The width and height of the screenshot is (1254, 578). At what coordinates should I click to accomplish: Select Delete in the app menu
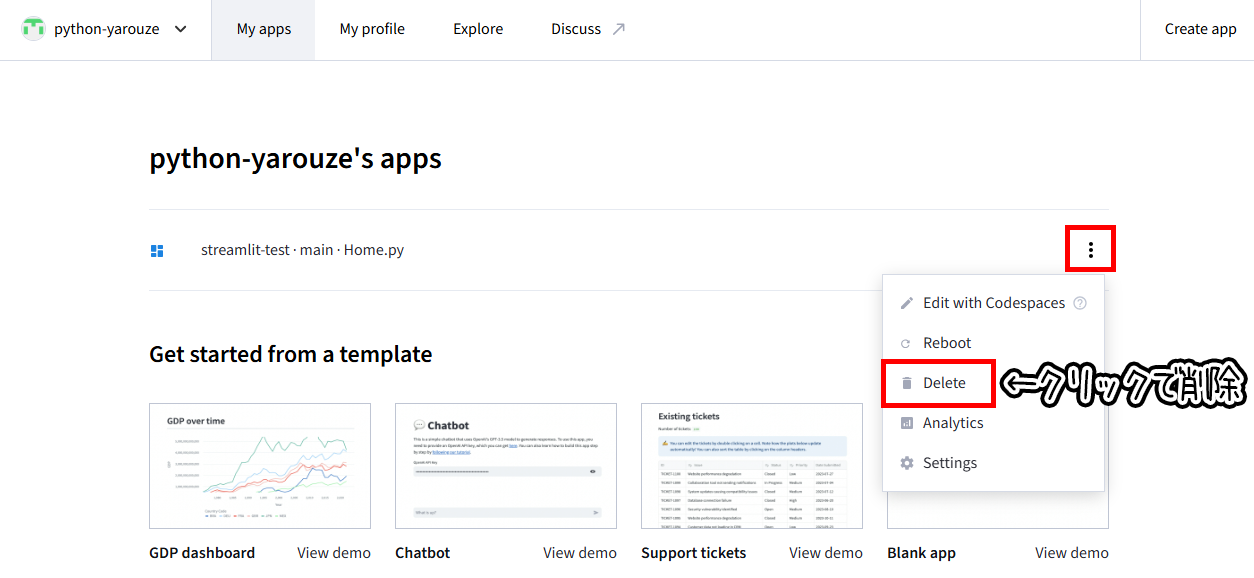[x=993, y=383]
